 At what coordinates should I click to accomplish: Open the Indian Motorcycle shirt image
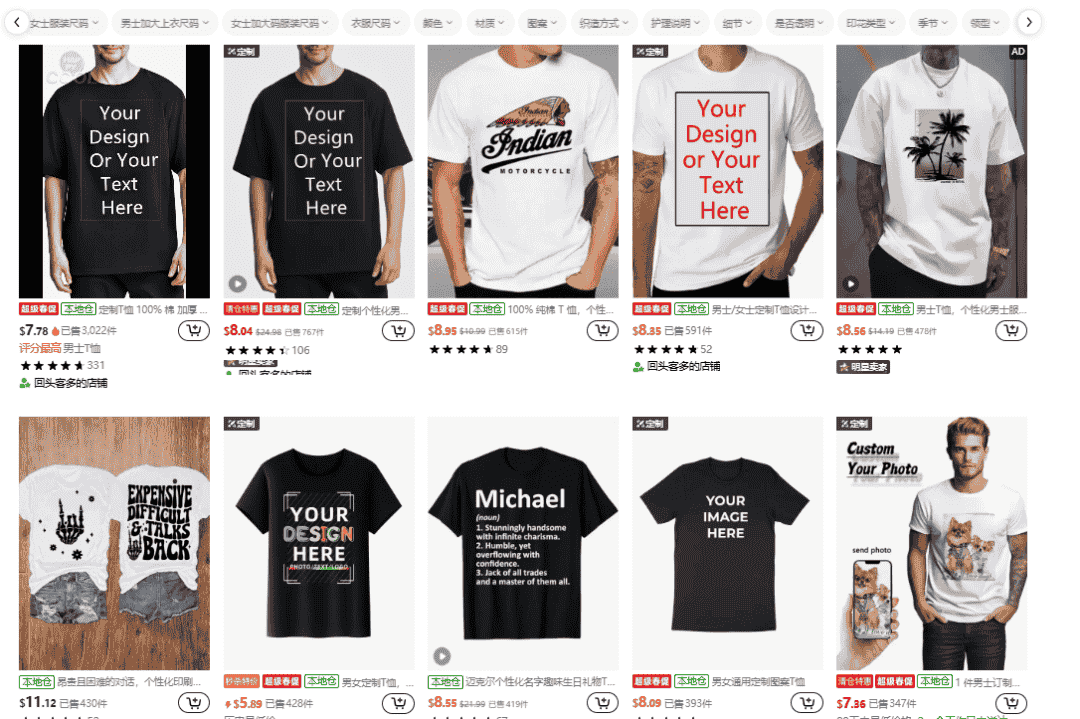pos(523,171)
